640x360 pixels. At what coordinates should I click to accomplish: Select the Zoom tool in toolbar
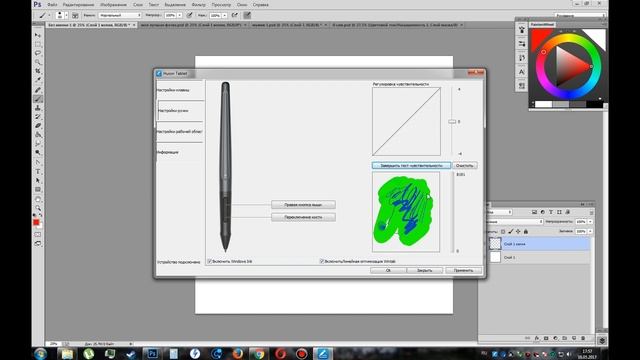click(38, 208)
